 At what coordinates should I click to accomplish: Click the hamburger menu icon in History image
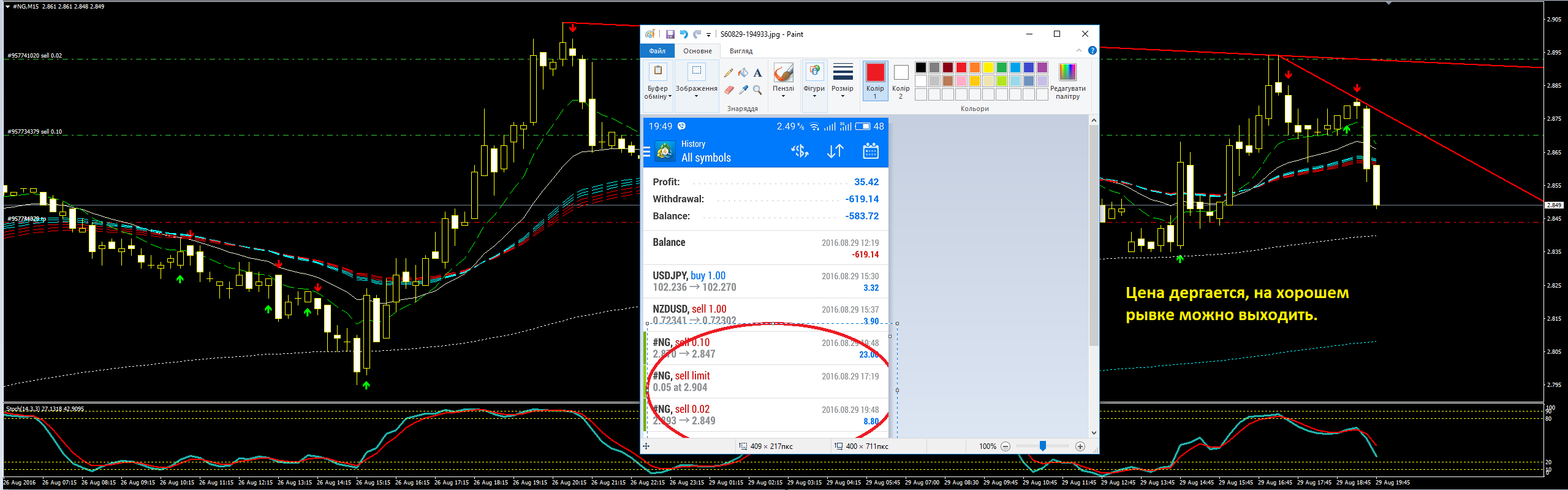646,151
